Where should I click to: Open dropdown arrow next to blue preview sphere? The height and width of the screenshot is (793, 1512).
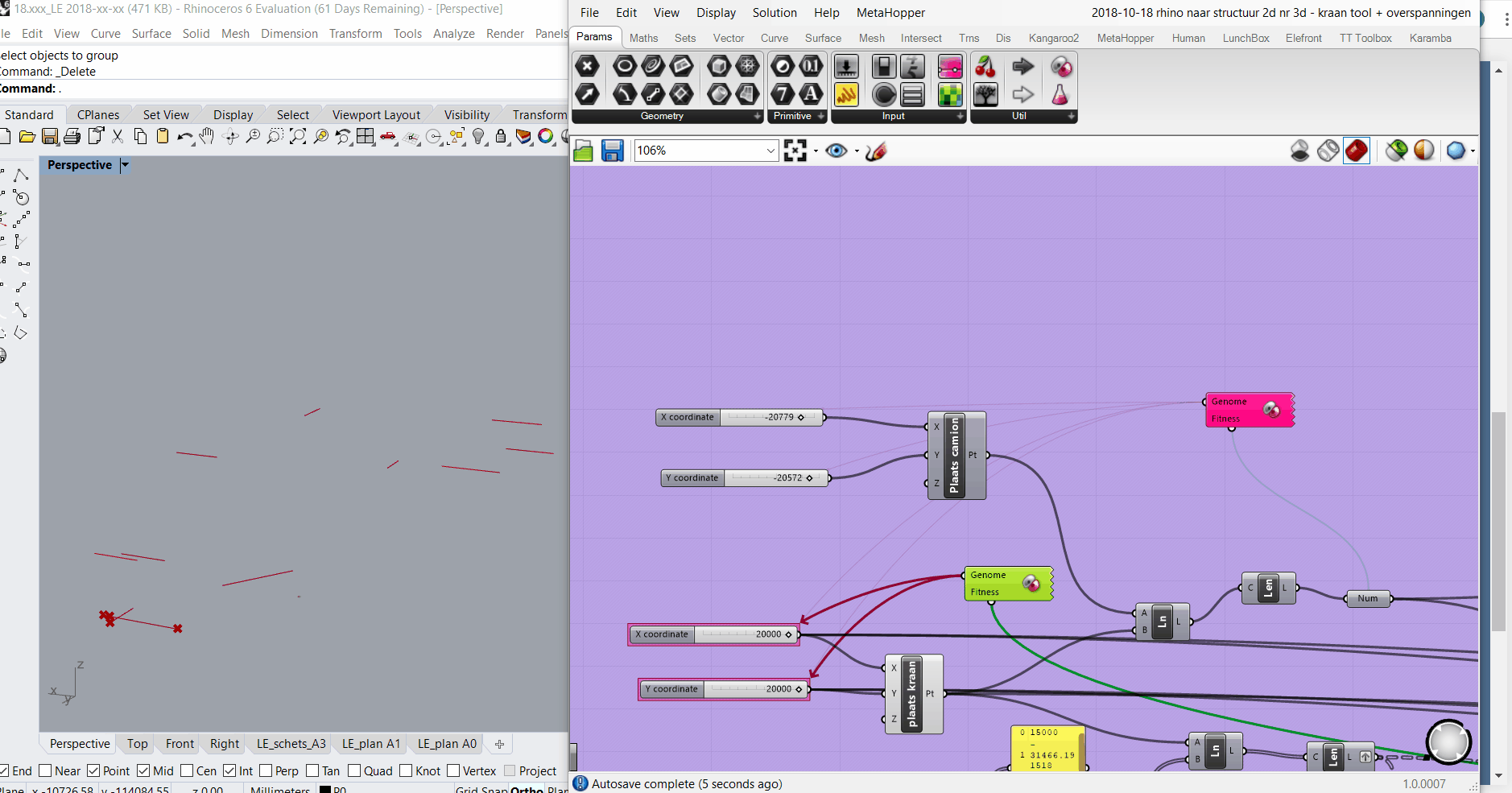tap(1473, 151)
